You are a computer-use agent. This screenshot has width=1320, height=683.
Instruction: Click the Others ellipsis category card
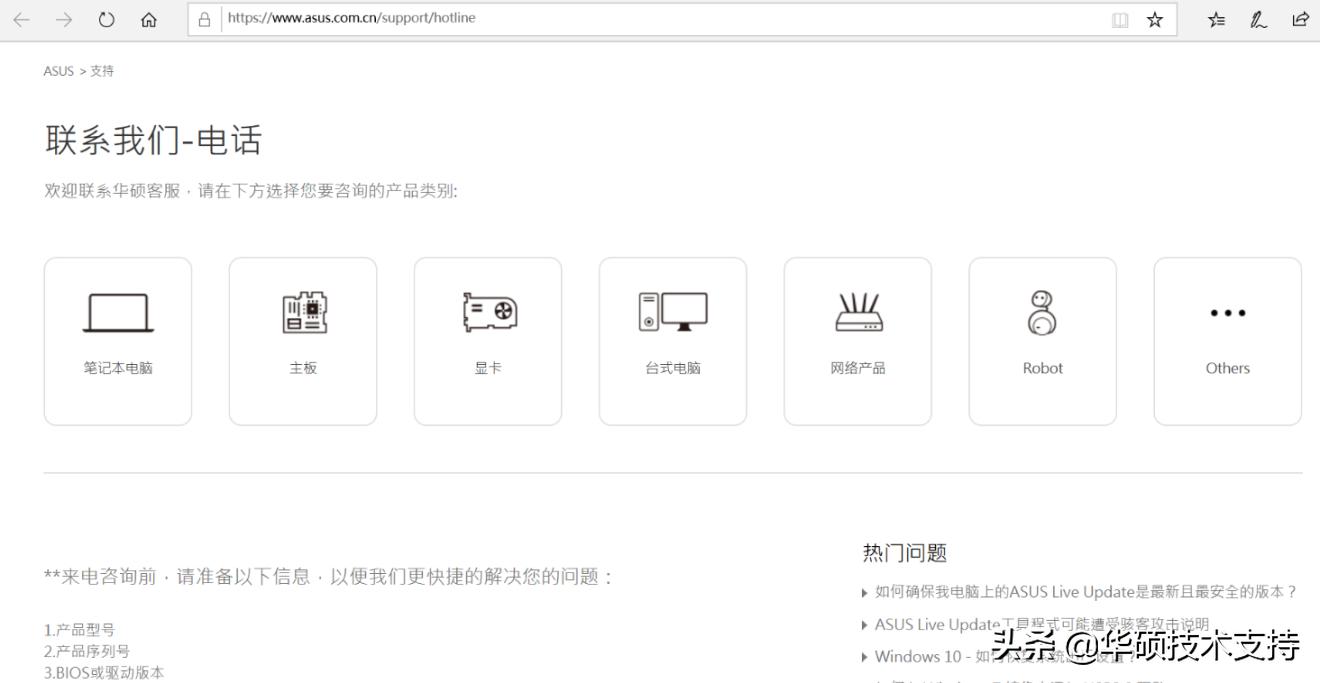pyautogui.click(x=1227, y=340)
